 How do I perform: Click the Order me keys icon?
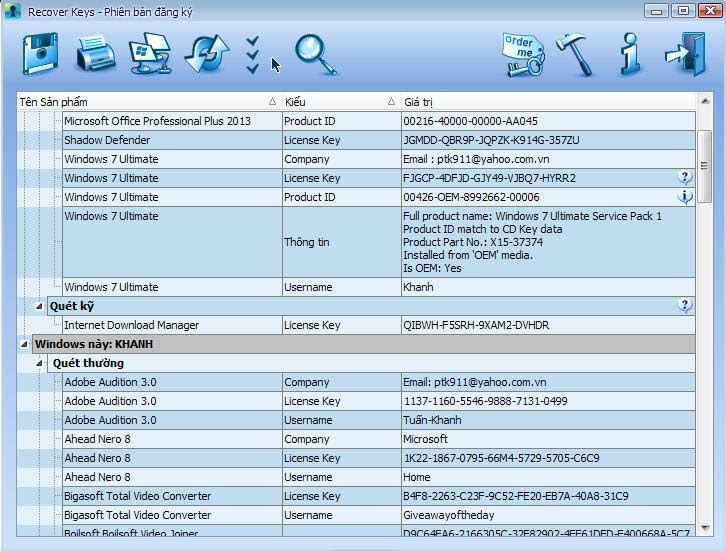point(523,55)
